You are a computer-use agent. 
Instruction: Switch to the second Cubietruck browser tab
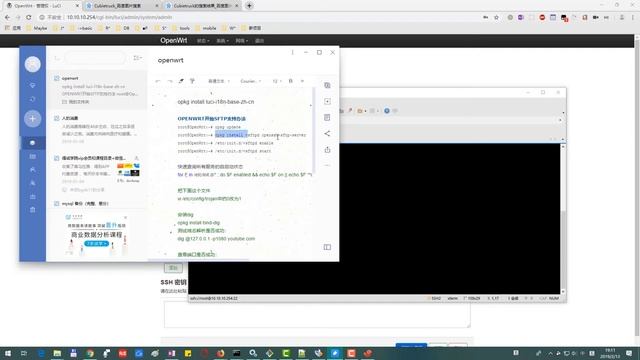coord(122,6)
